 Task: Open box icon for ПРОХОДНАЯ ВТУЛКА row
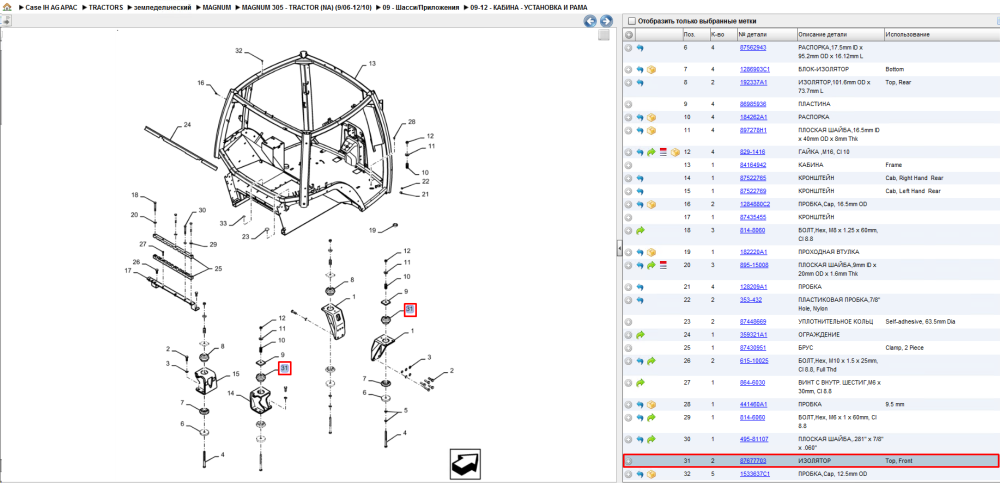click(x=652, y=251)
